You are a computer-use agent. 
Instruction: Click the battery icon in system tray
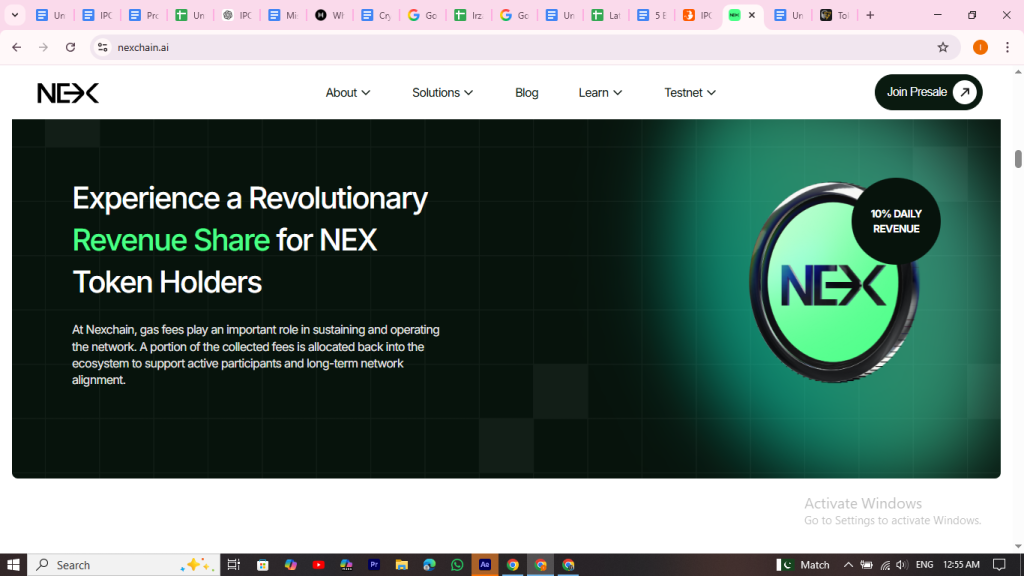867,565
